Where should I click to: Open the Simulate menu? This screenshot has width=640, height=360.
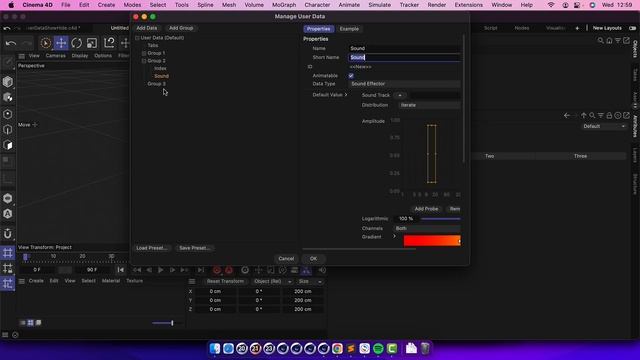tap(379, 5)
